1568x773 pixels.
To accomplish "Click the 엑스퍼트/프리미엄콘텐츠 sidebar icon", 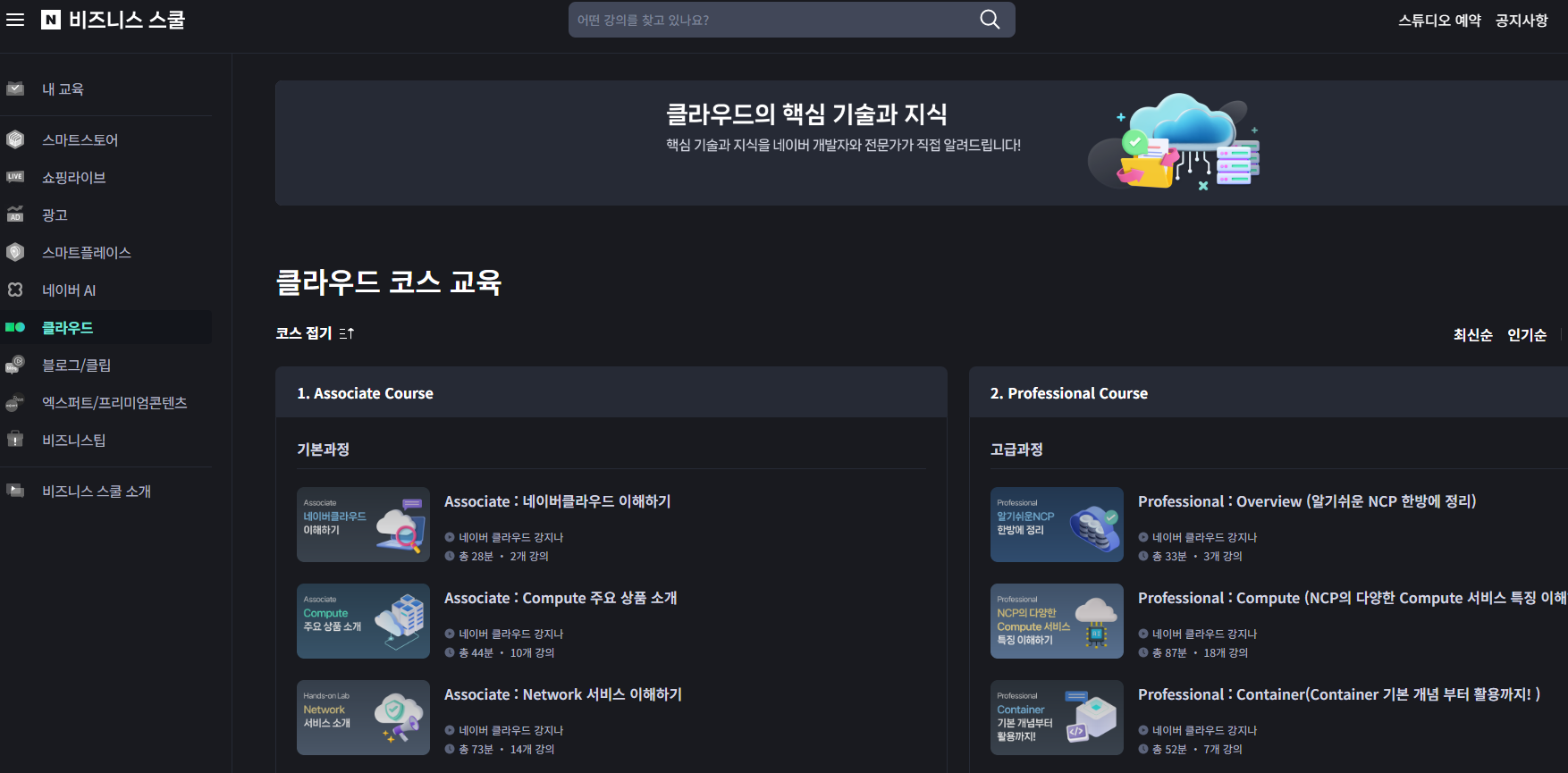I will pos(15,402).
